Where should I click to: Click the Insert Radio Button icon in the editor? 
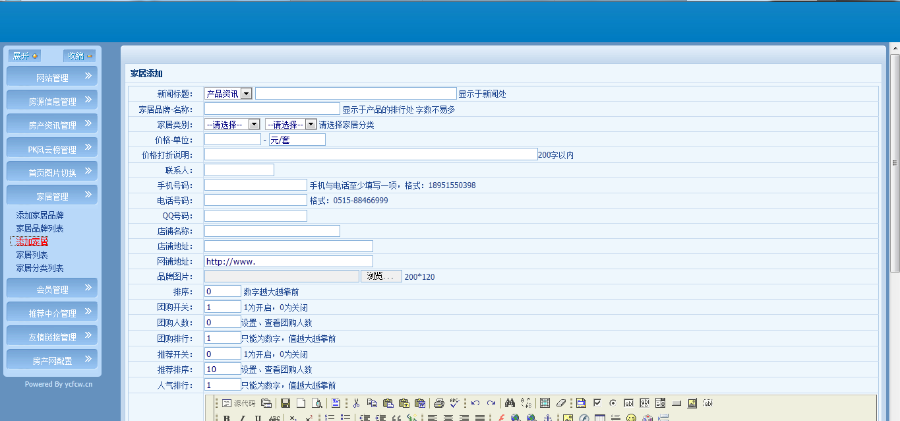tap(613, 403)
